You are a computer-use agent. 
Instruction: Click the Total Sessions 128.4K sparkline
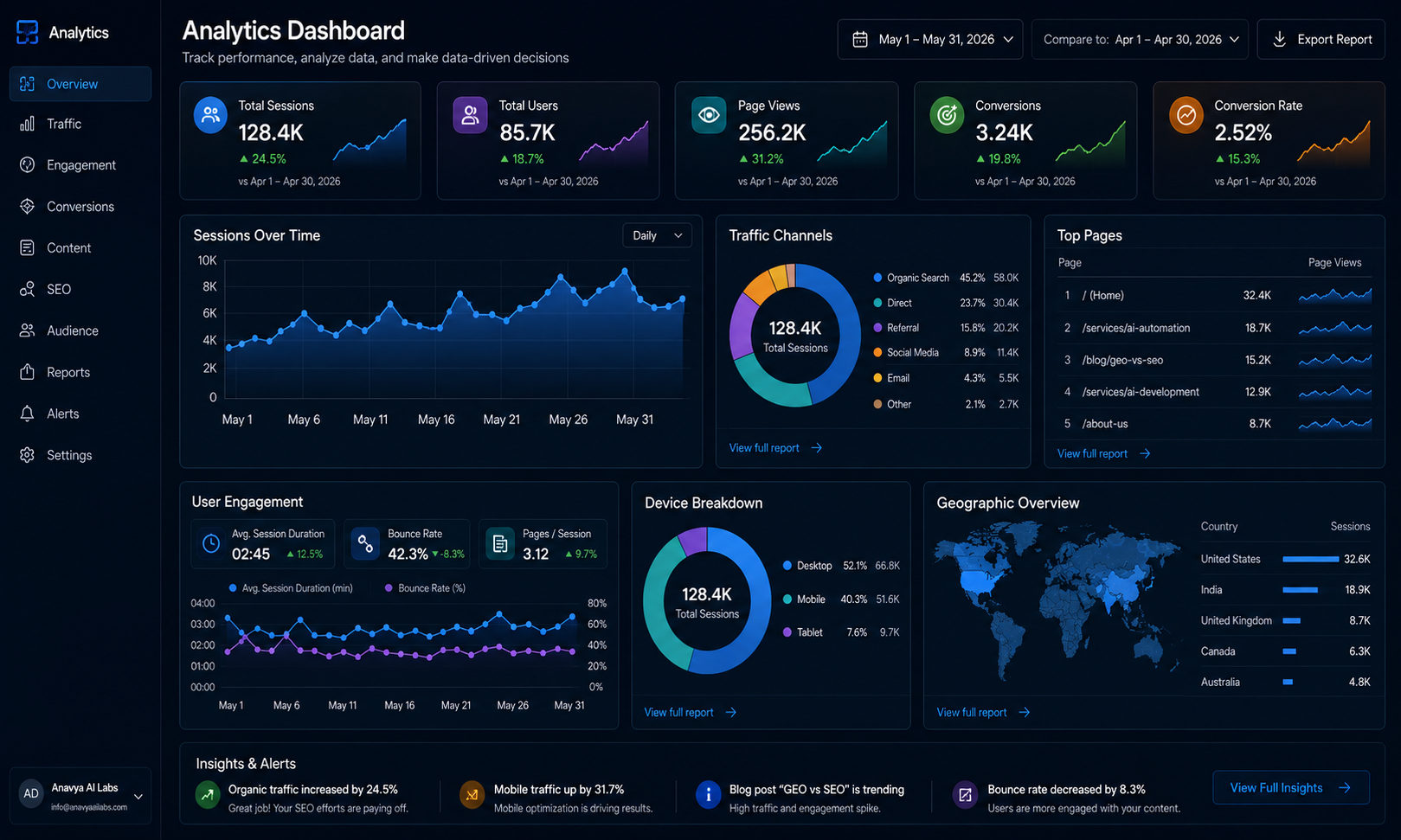point(370,142)
